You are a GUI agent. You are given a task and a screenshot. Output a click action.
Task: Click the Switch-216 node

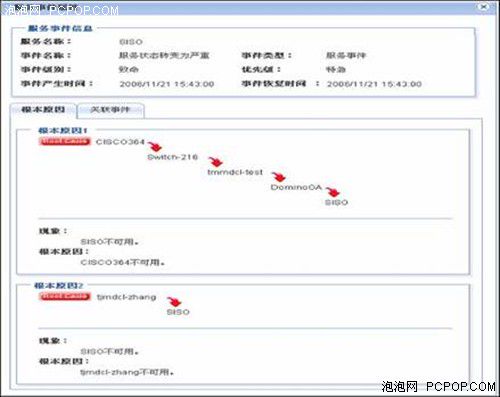point(172,157)
